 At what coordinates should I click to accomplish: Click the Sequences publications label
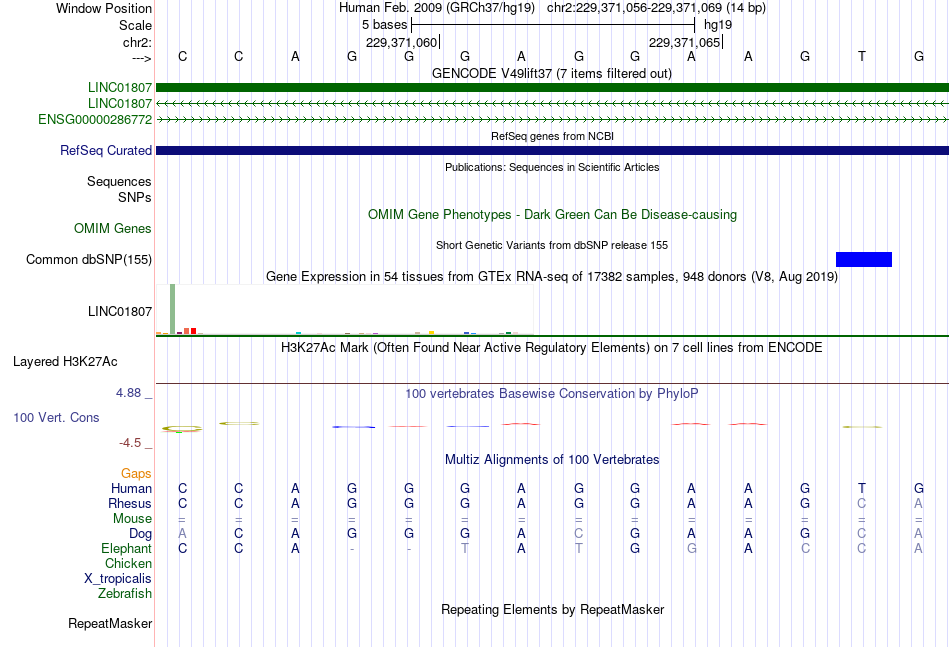point(119,181)
